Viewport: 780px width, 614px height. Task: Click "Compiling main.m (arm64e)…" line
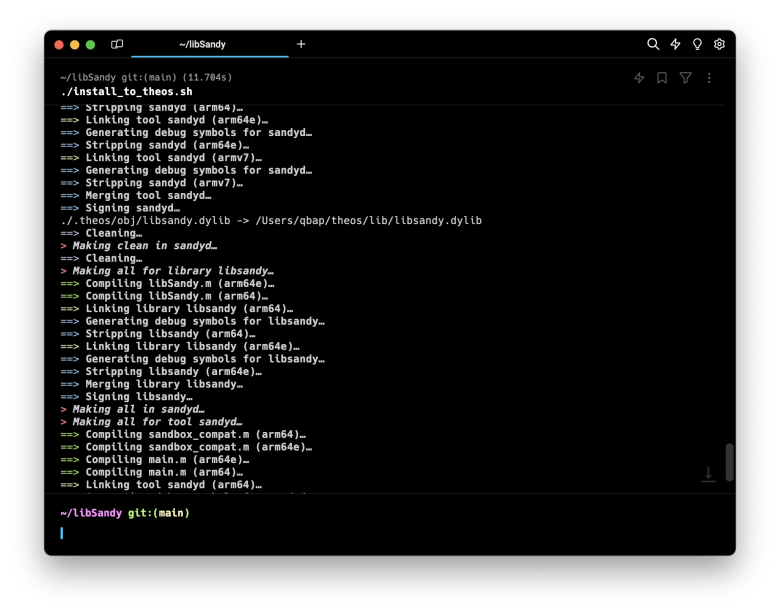pyautogui.click(x=155, y=460)
